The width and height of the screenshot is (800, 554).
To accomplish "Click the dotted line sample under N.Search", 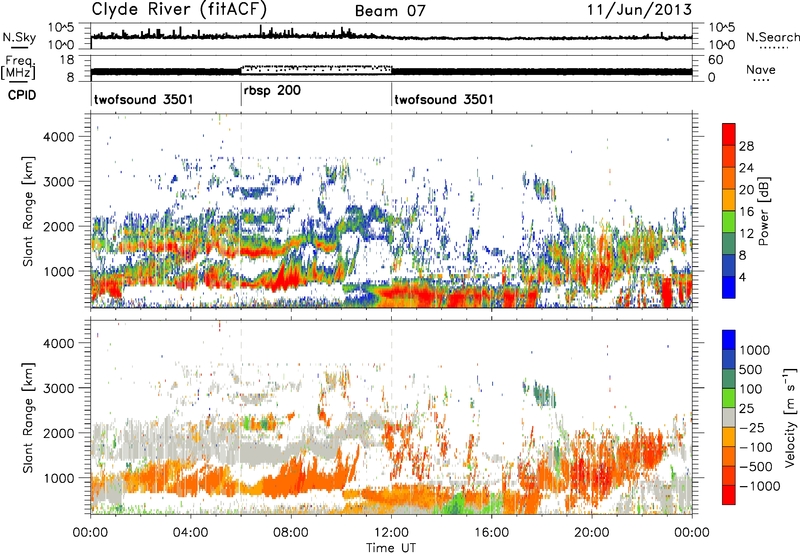I will point(773,48).
